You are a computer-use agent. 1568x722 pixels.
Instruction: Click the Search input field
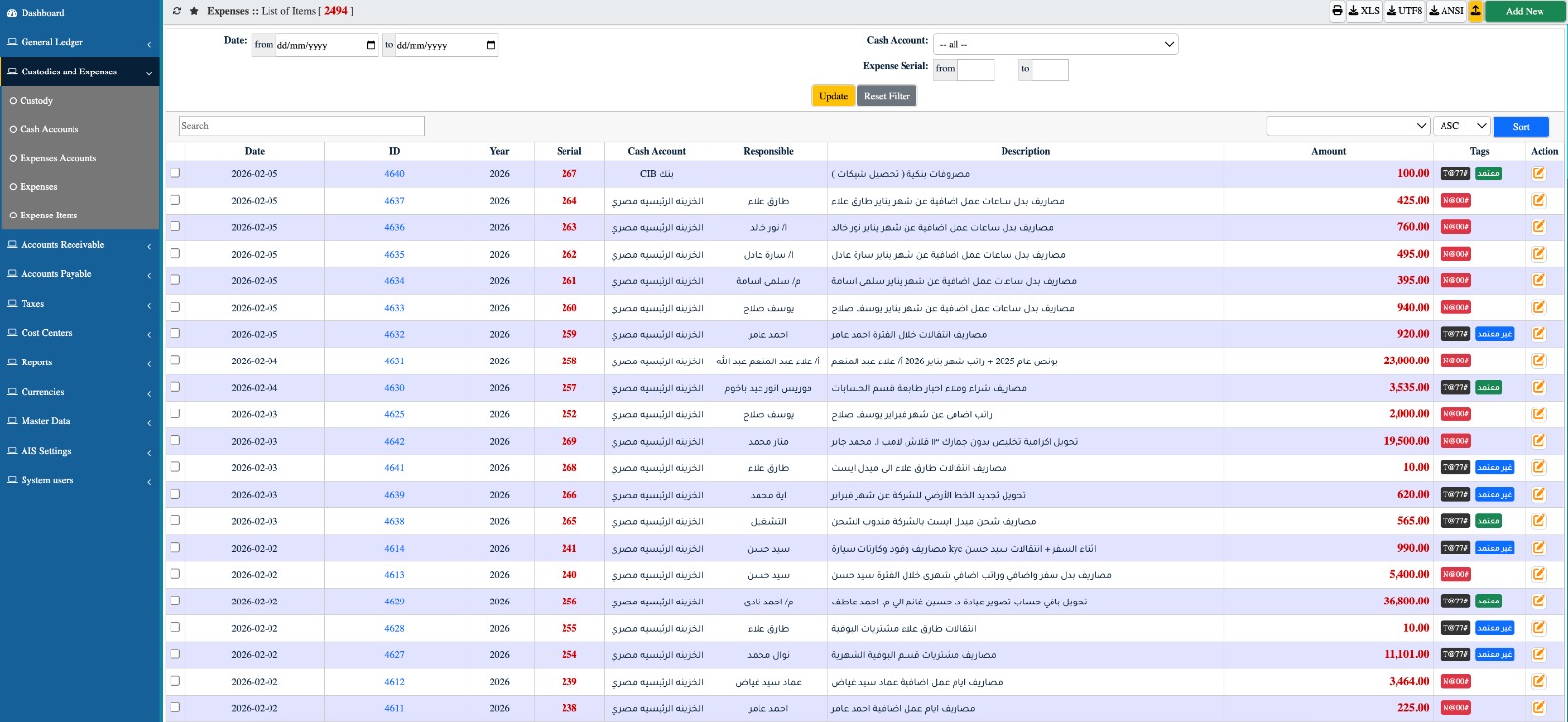pos(302,126)
